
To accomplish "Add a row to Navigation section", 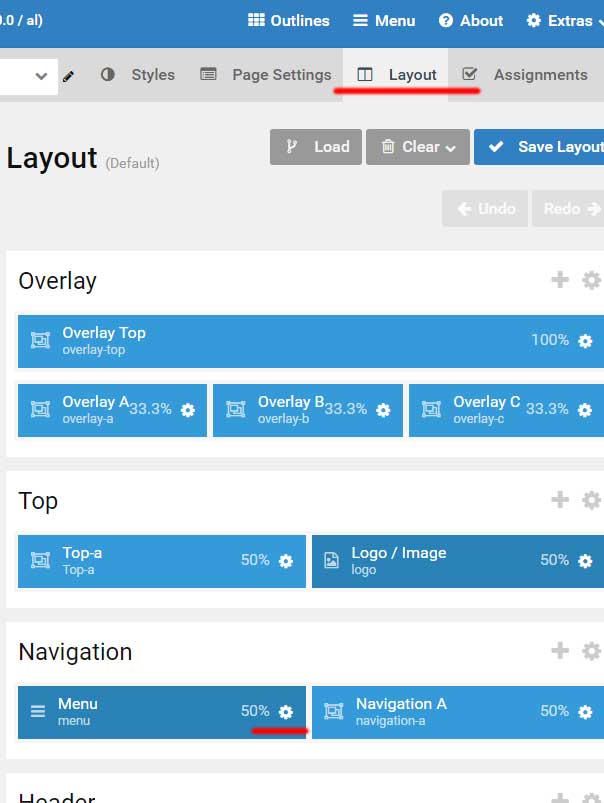I will pos(560,650).
